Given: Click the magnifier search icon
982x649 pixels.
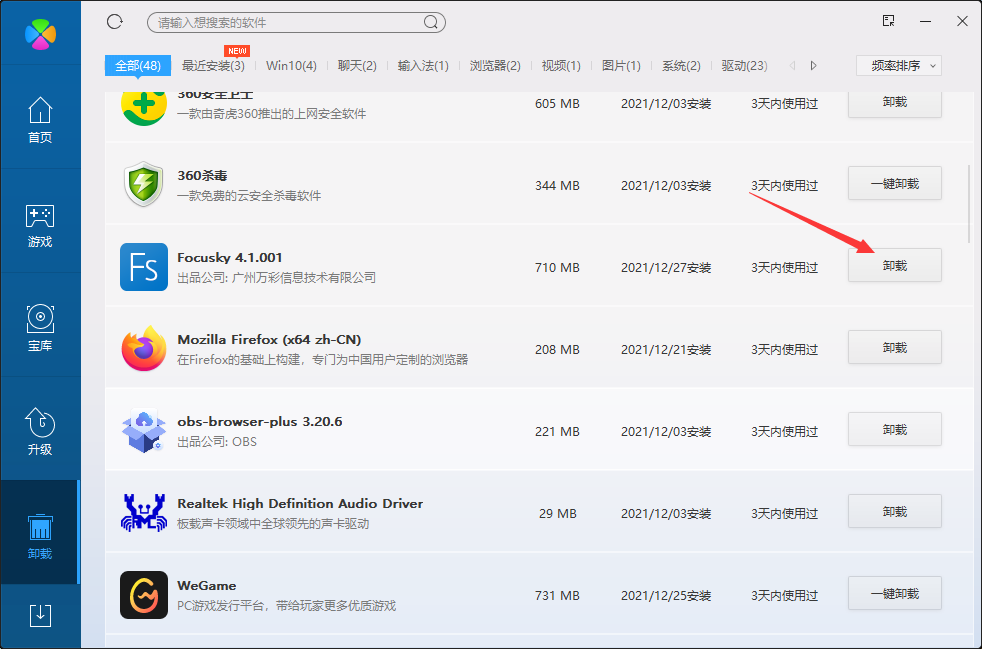Looking at the screenshot, I should (431, 23).
